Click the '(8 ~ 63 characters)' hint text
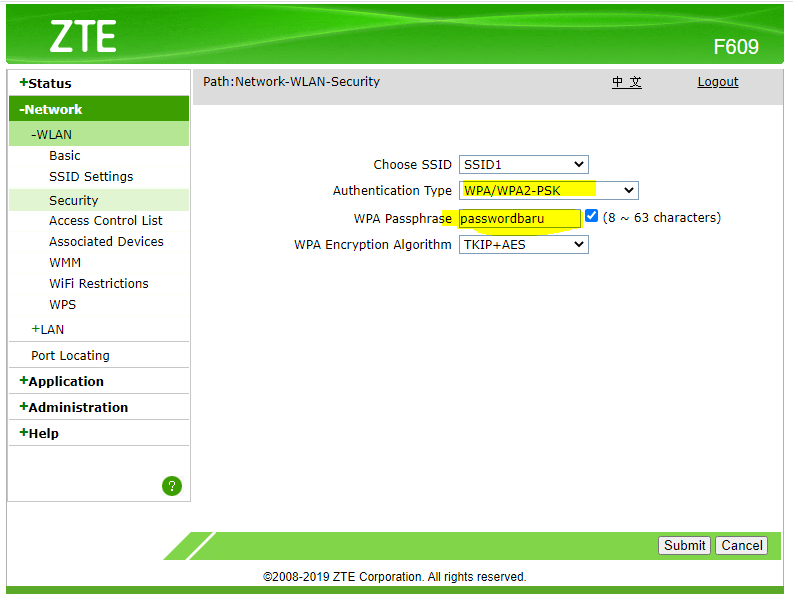 tap(662, 218)
